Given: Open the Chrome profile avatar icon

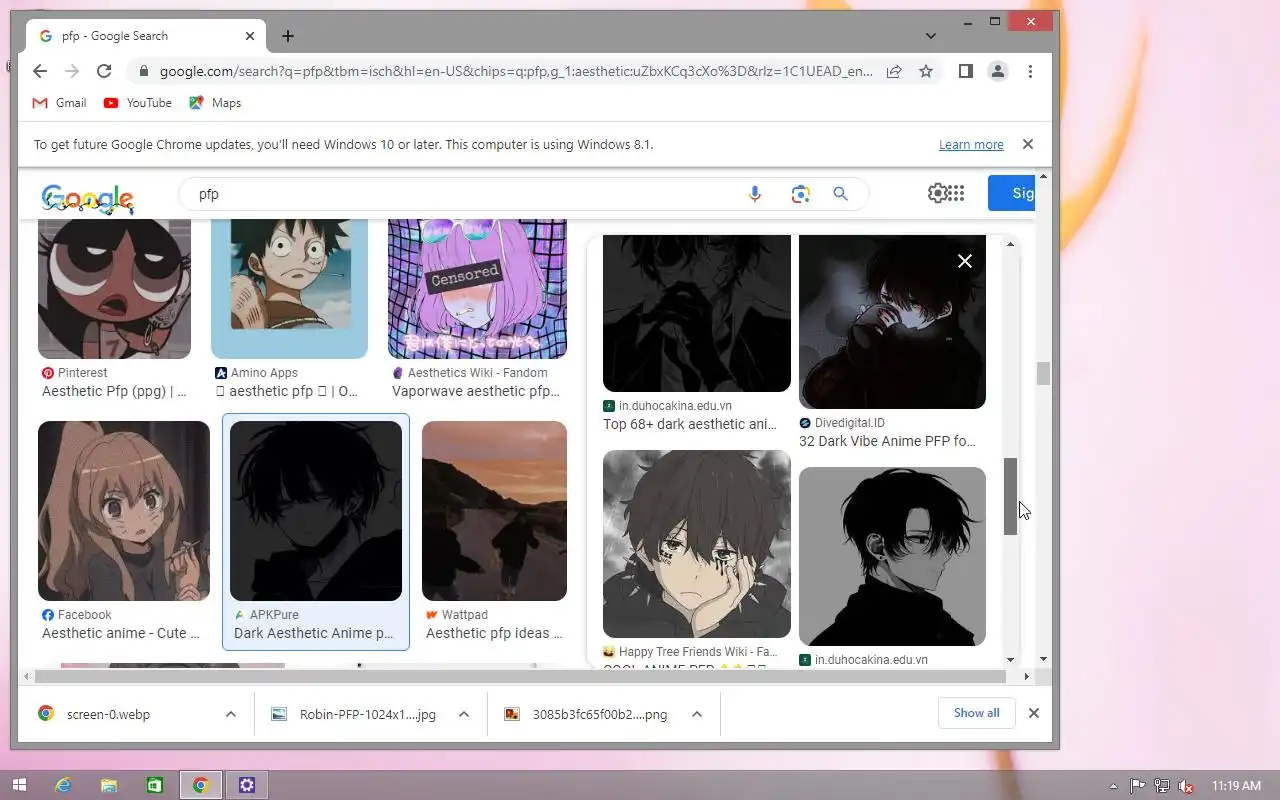Looking at the screenshot, I should pyautogui.click(x=997, y=71).
